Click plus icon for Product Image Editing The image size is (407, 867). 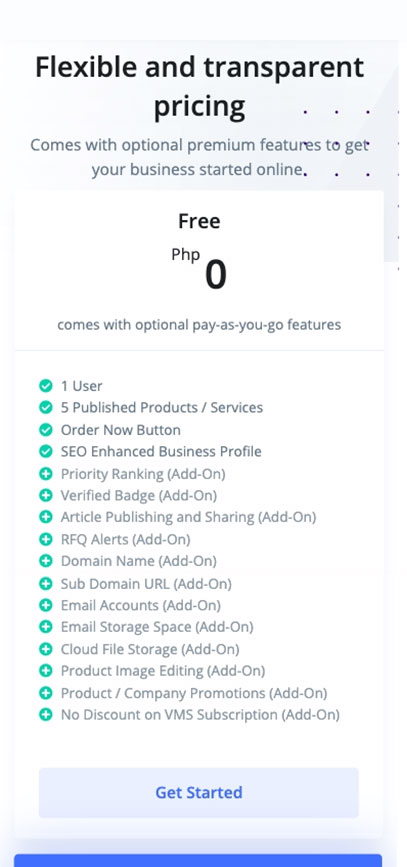45,671
